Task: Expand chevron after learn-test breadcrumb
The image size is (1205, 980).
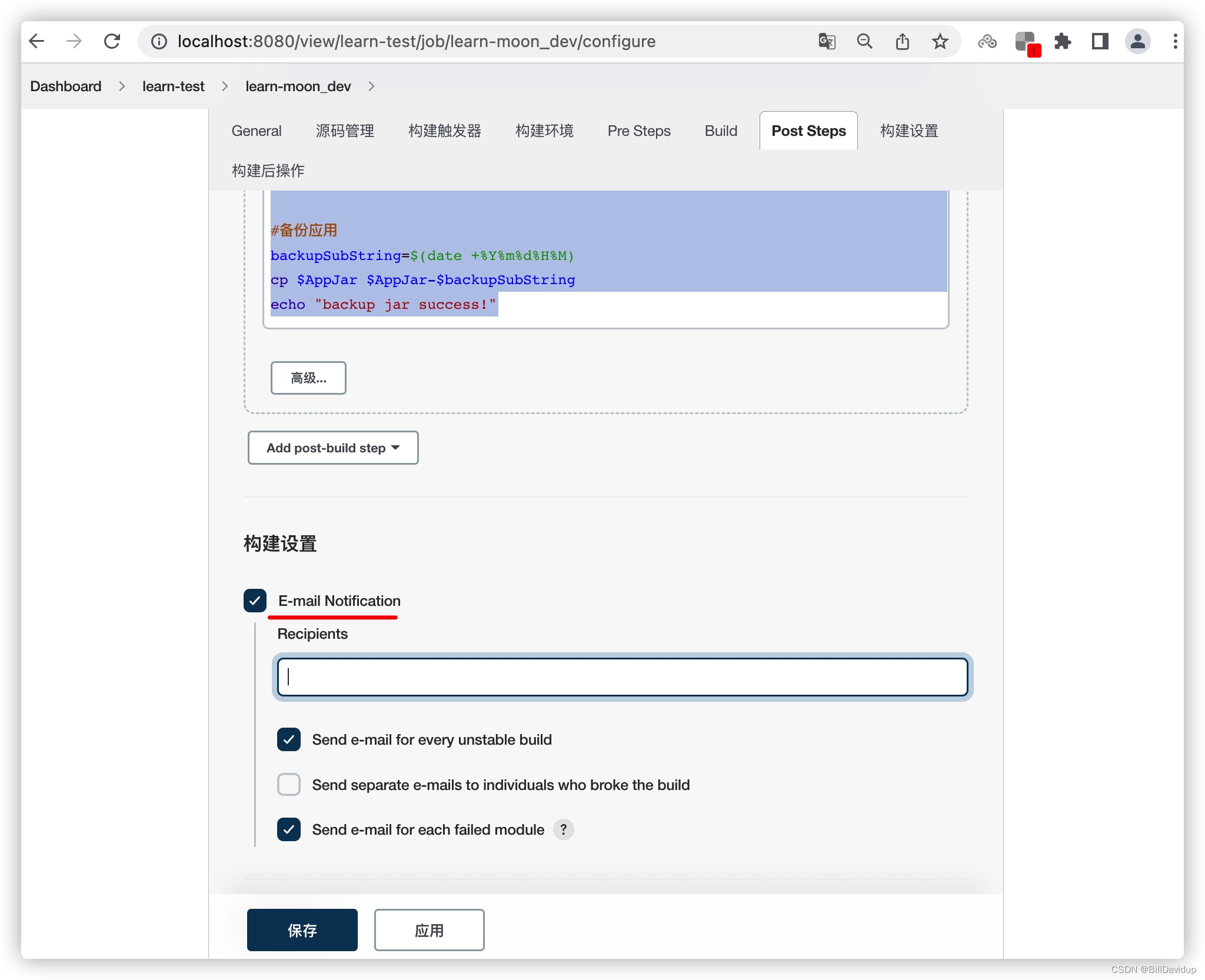Action: [x=225, y=86]
